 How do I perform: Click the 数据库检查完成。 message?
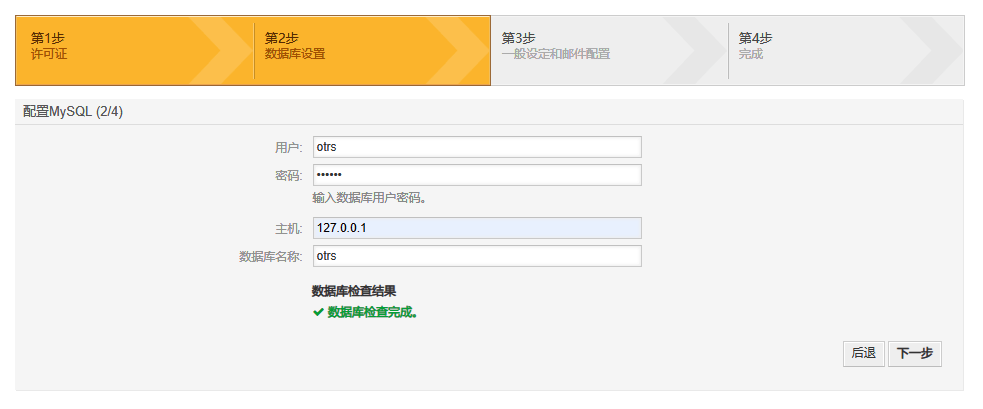point(372,312)
